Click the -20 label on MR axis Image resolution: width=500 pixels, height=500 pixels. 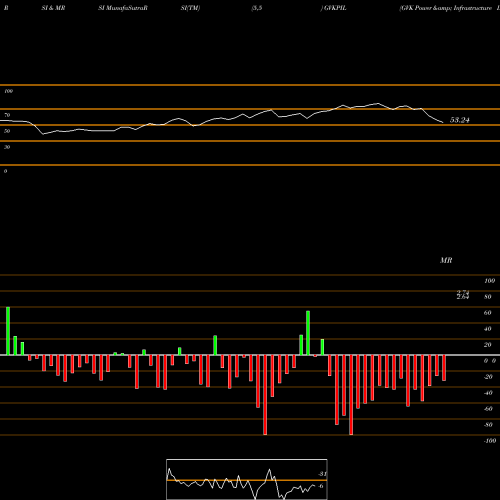click(488, 377)
